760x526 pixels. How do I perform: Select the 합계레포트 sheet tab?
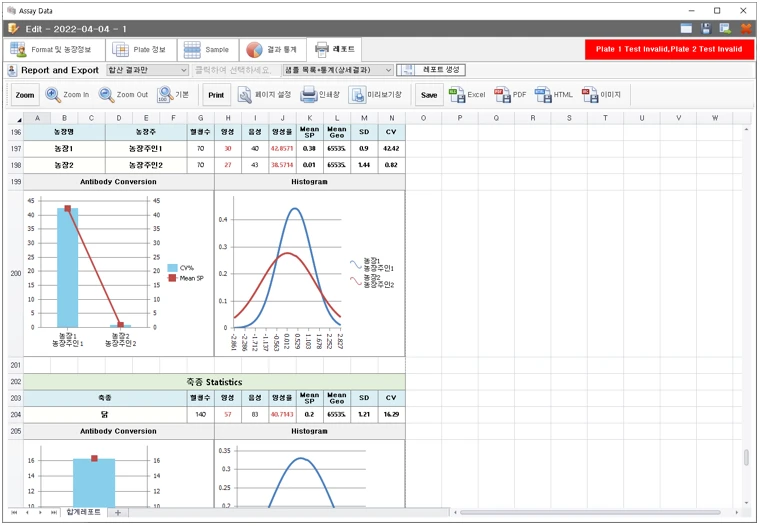tap(83, 512)
